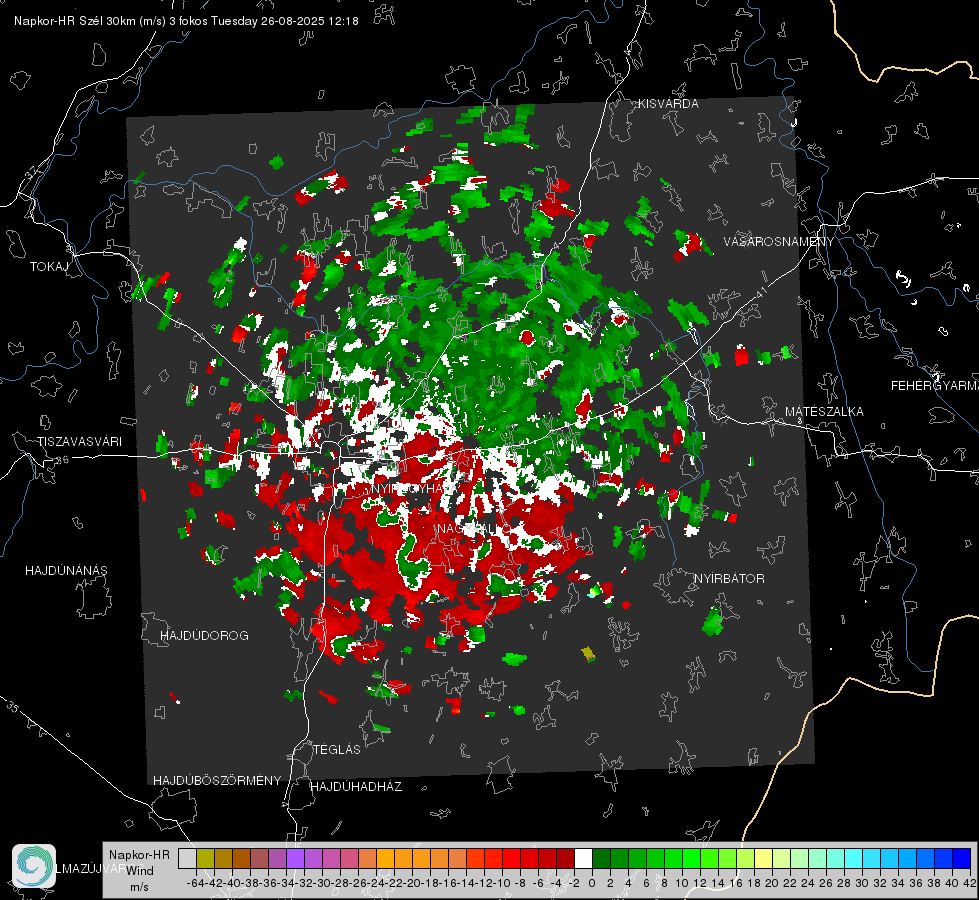Image resolution: width=979 pixels, height=900 pixels.
Task: Click the HAJDÚHADHÁZ town label
Action: tap(356, 786)
